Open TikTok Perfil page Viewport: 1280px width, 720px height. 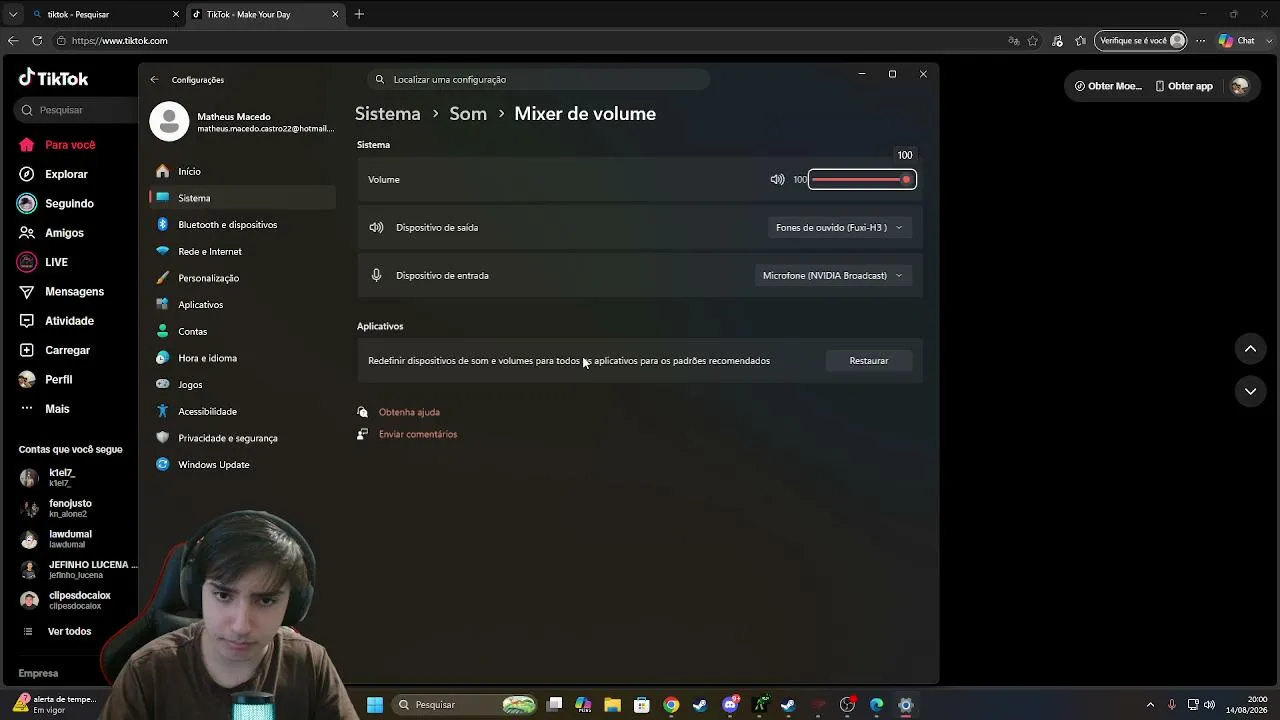(46, 380)
